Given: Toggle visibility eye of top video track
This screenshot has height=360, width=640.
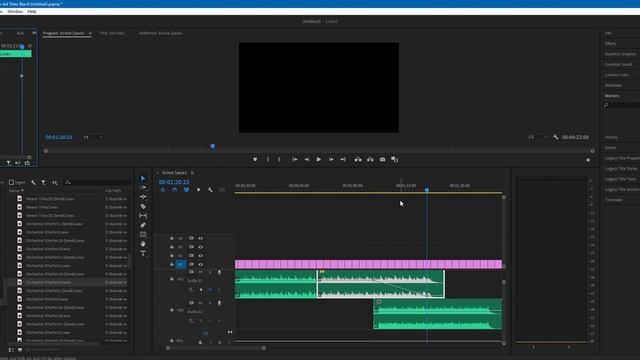Looking at the screenshot, I should tap(200, 238).
